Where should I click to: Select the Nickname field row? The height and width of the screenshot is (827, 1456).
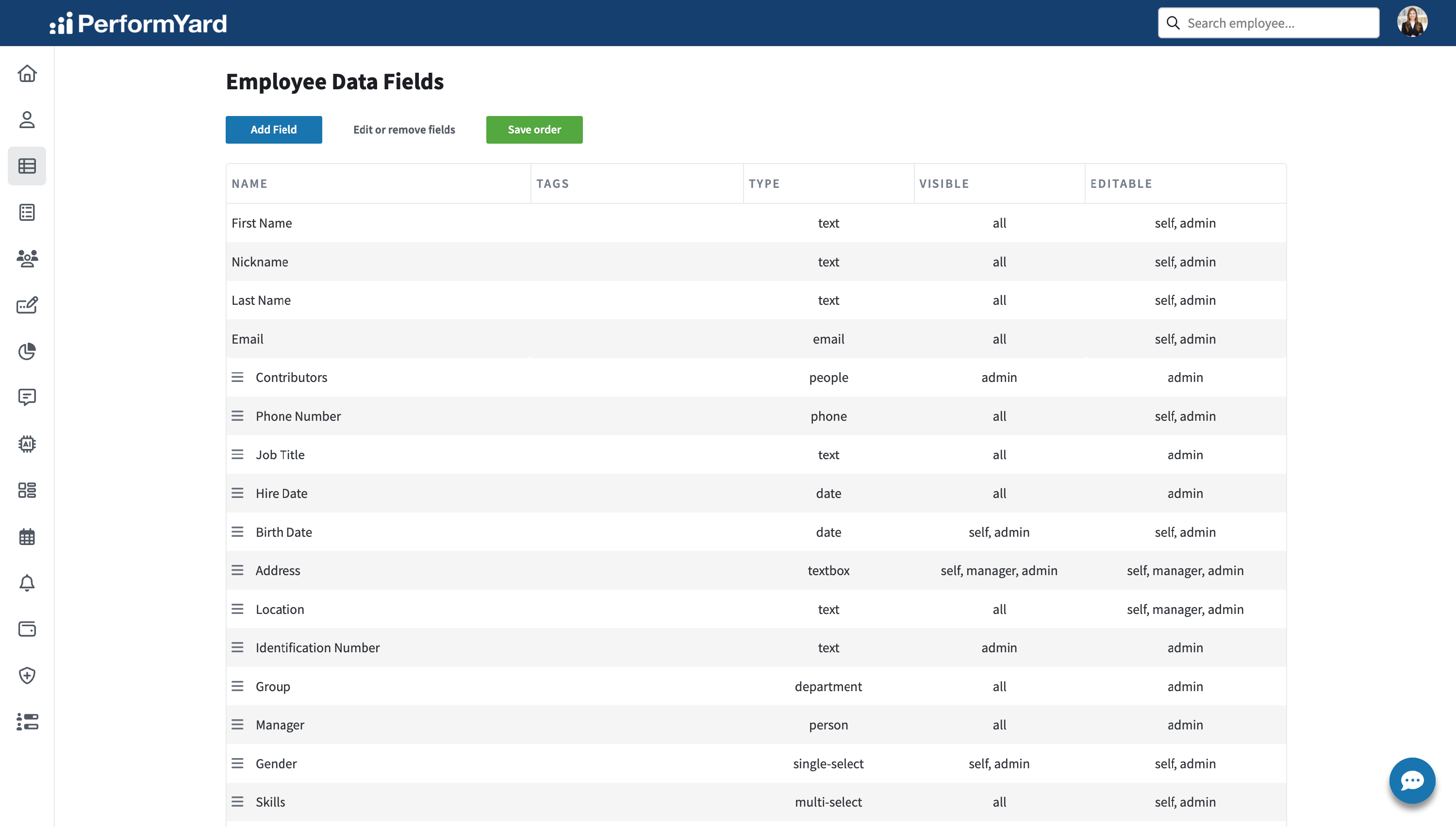(x=756, y=261)
